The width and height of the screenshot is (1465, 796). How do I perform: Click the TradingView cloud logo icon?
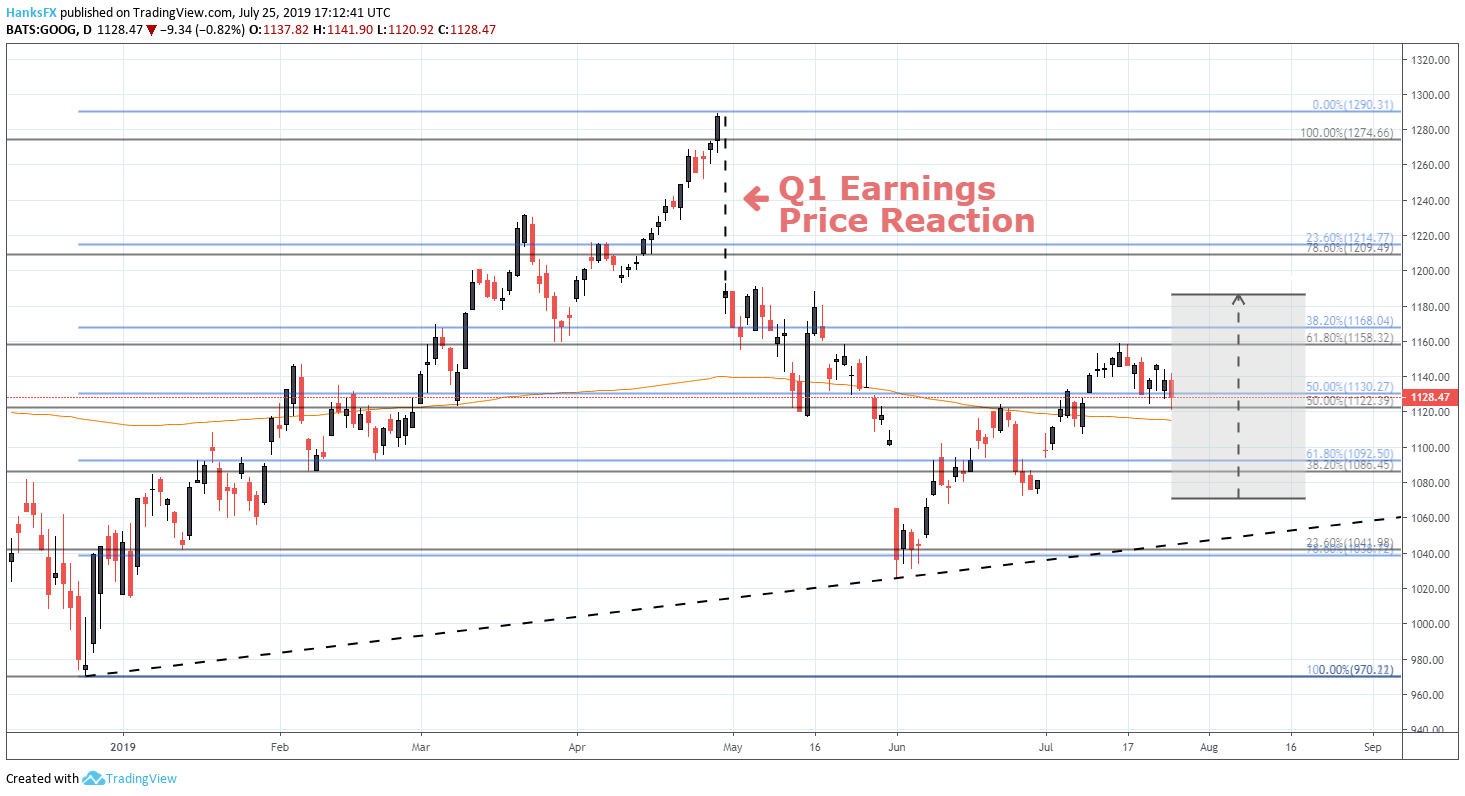click(x=93, y=778)
